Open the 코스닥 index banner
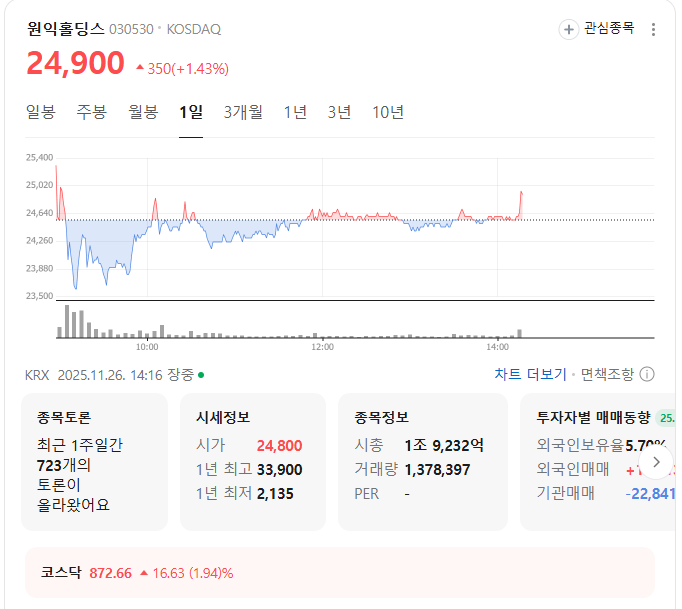The height and width of the screenshot is (609, 682). pos(340,572)
